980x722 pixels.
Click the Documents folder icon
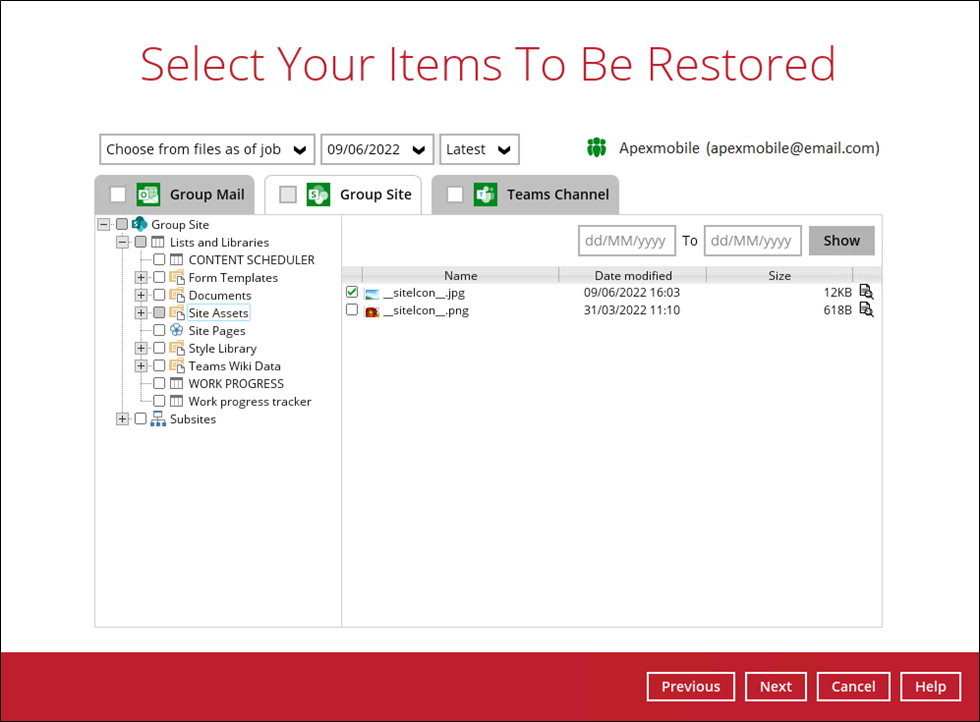(x=177, y=296)
